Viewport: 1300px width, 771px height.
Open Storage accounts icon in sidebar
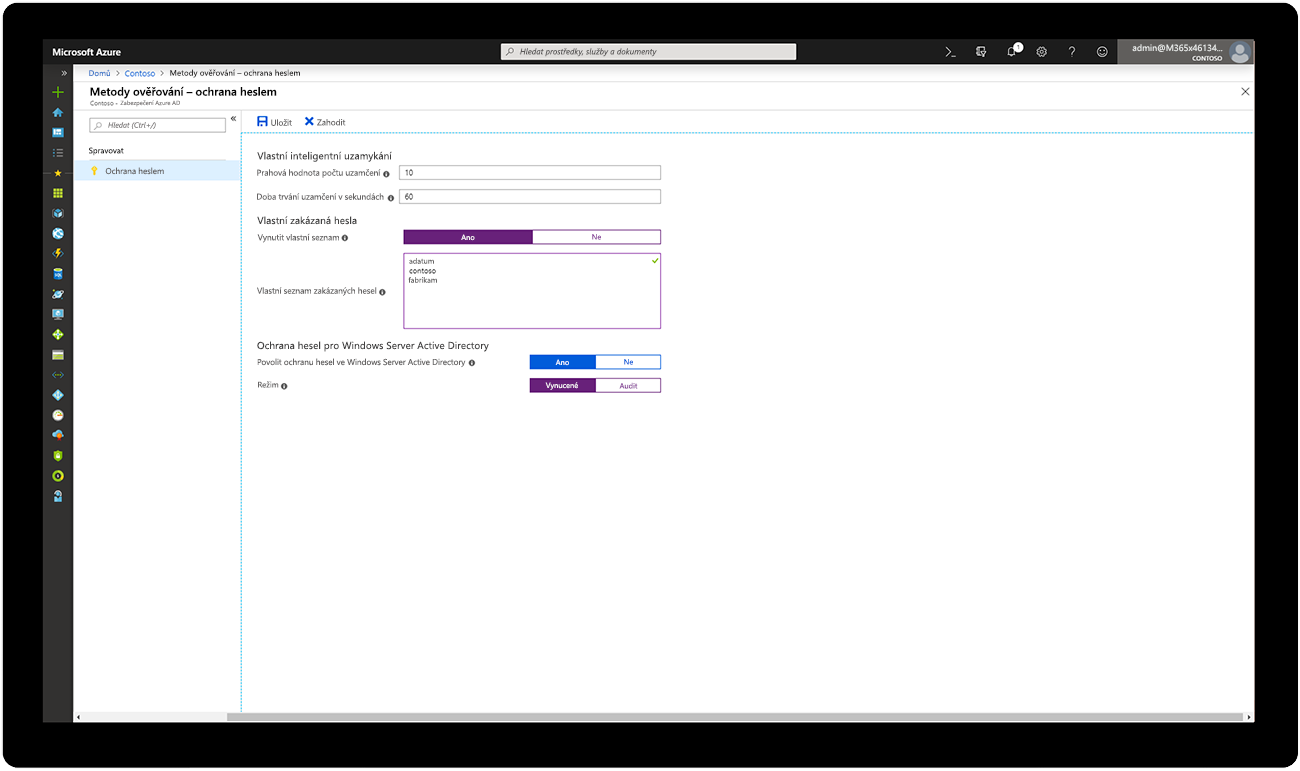point(58,354)
